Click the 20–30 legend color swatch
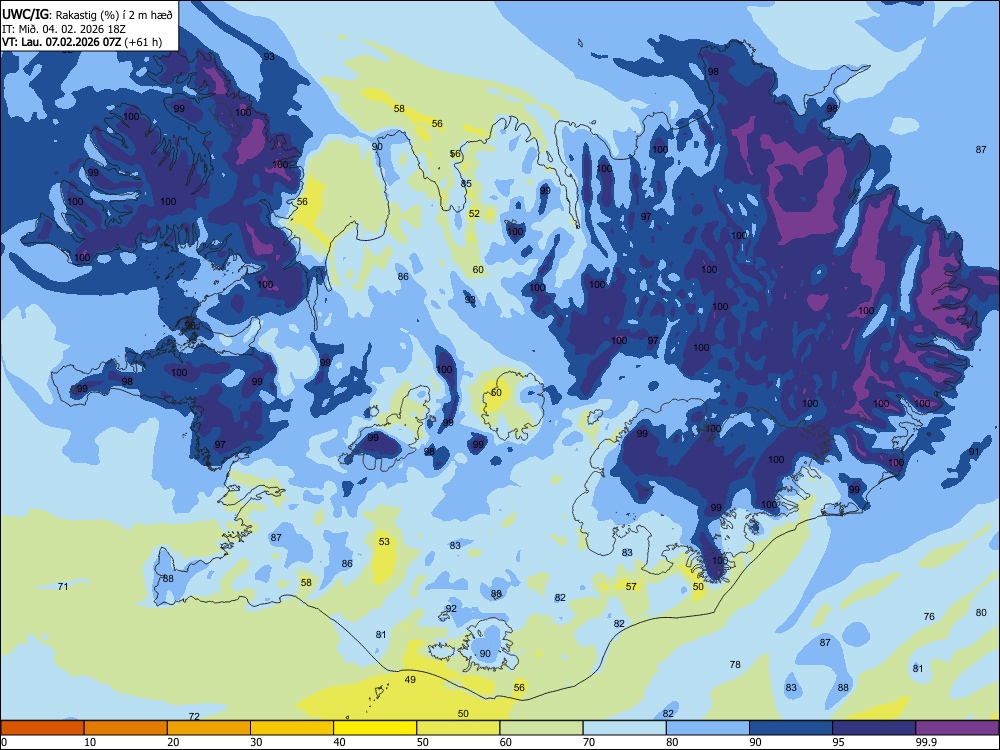Image resolution: width=1000 pixels, height=750 pixels. click(209, 728)
